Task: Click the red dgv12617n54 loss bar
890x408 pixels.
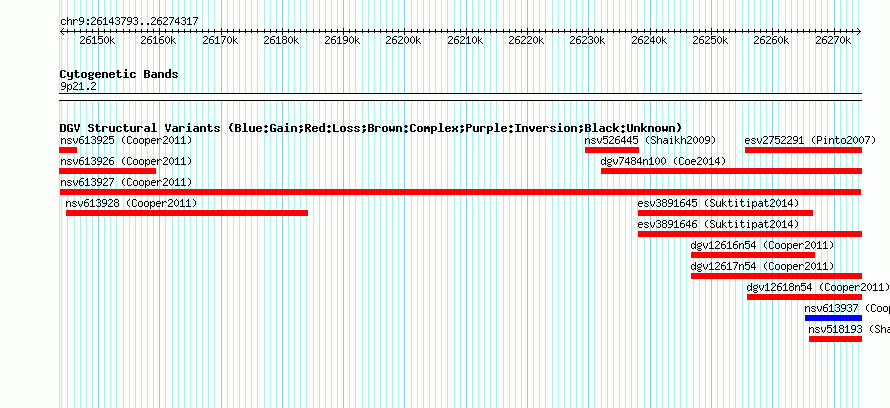Action: pos(776,276)
